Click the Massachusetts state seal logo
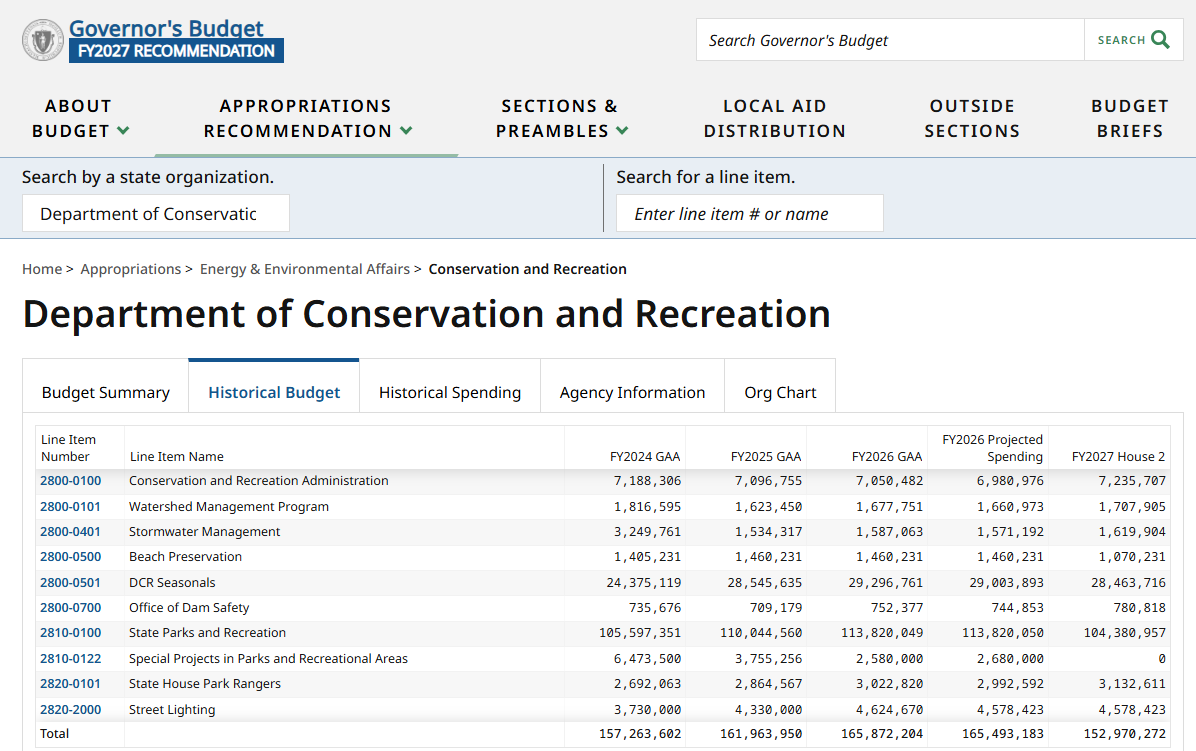 [42, 39]
